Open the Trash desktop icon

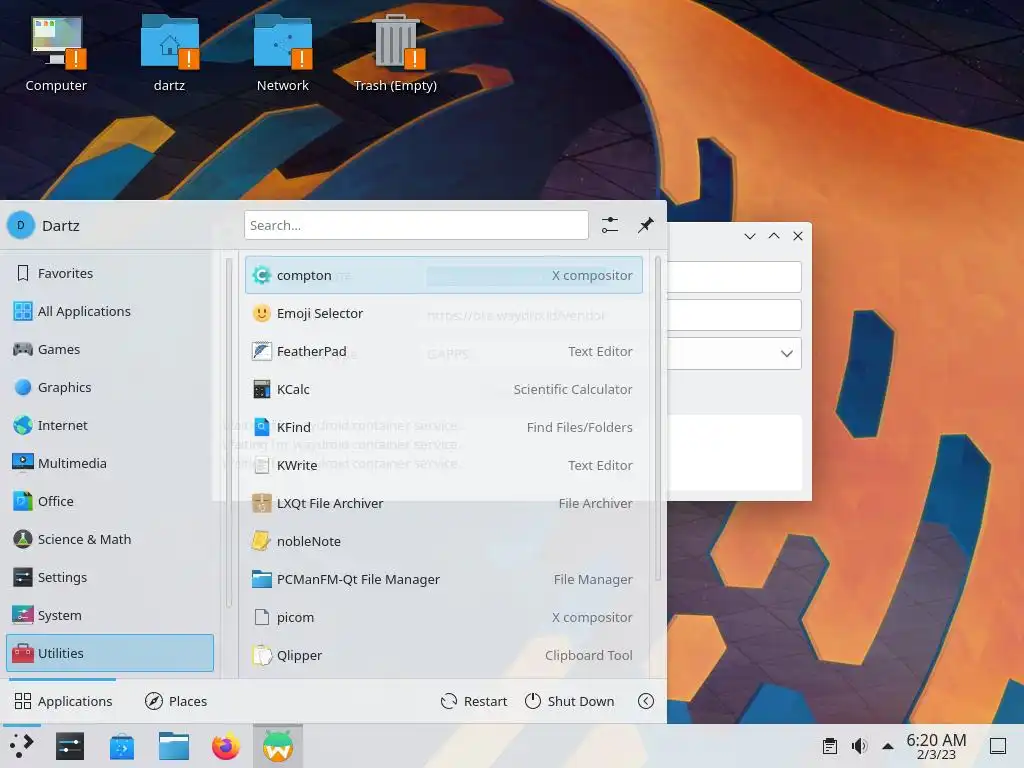395,54
